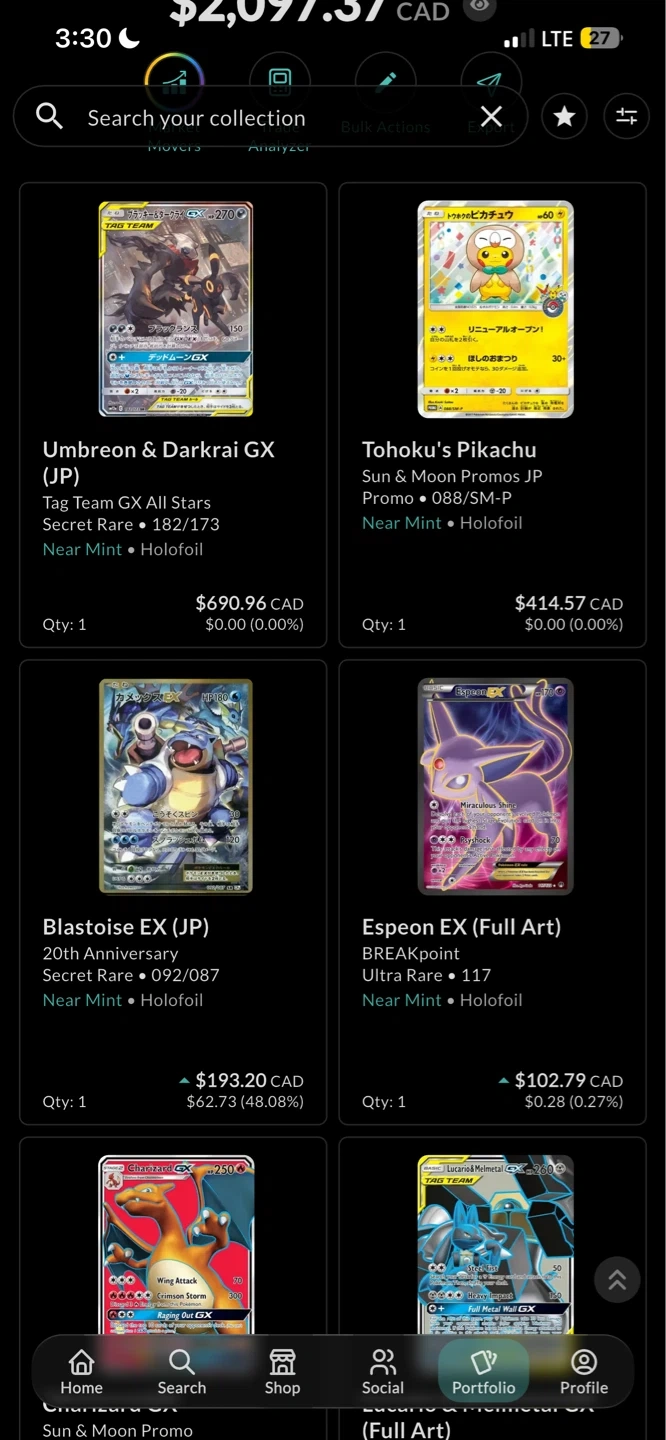Tap the scroll-to-top double chevron button
The width and height of the screenshot is (666, 1440).
coord(617,1279)
